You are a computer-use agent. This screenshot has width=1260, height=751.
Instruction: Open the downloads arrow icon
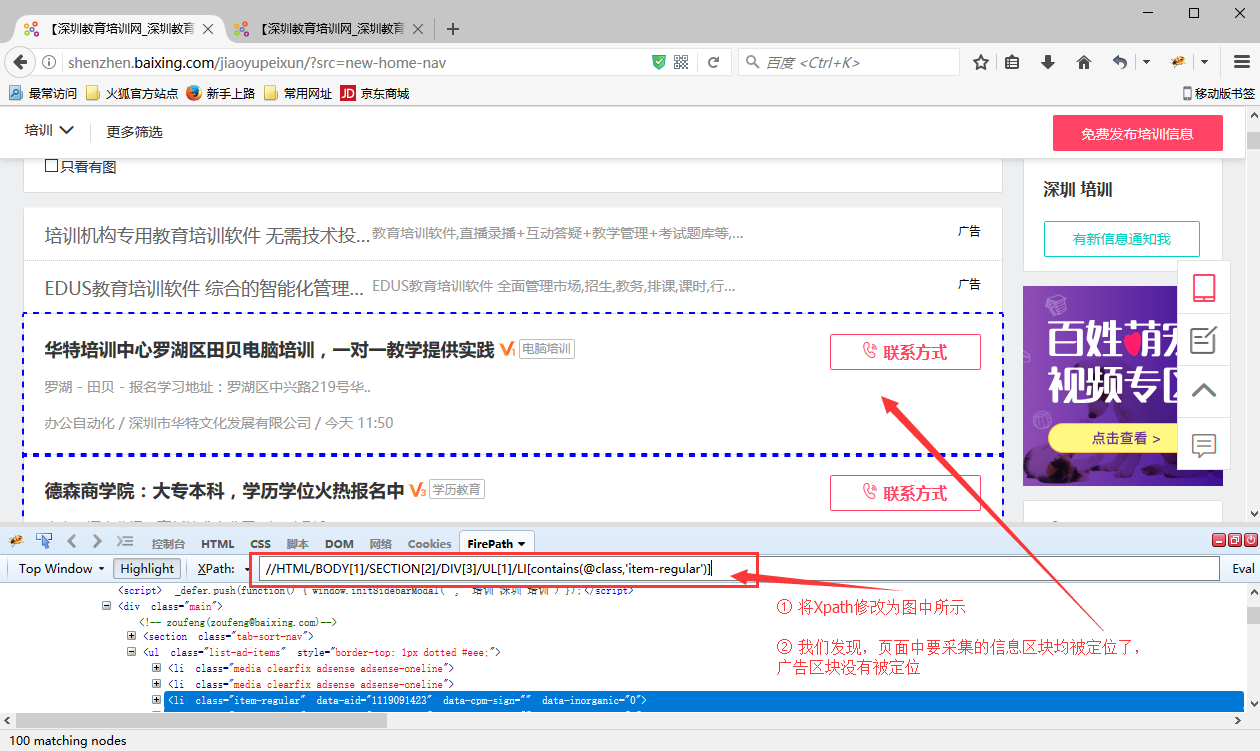(1048, 62)
